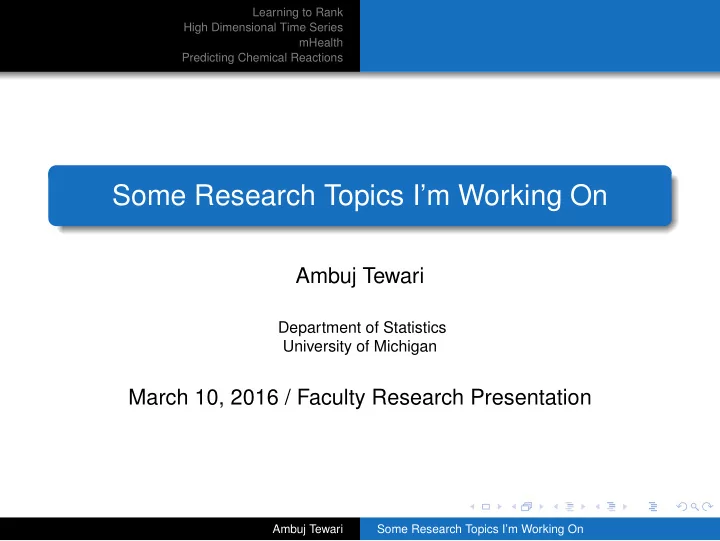The width and height of the screenshot is (720, 541).
Task: Go to next subsection using its right arrow
Action: click(583, 507)
